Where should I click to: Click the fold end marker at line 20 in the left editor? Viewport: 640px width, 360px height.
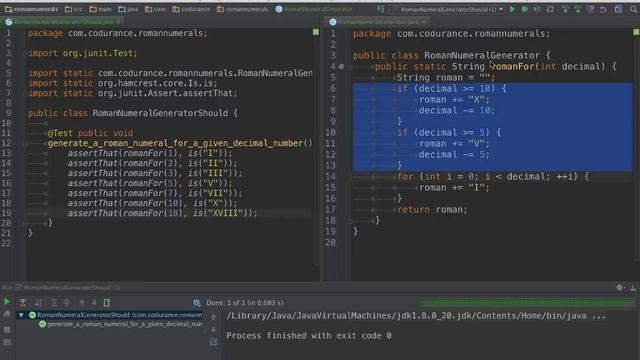pos(25,223)
